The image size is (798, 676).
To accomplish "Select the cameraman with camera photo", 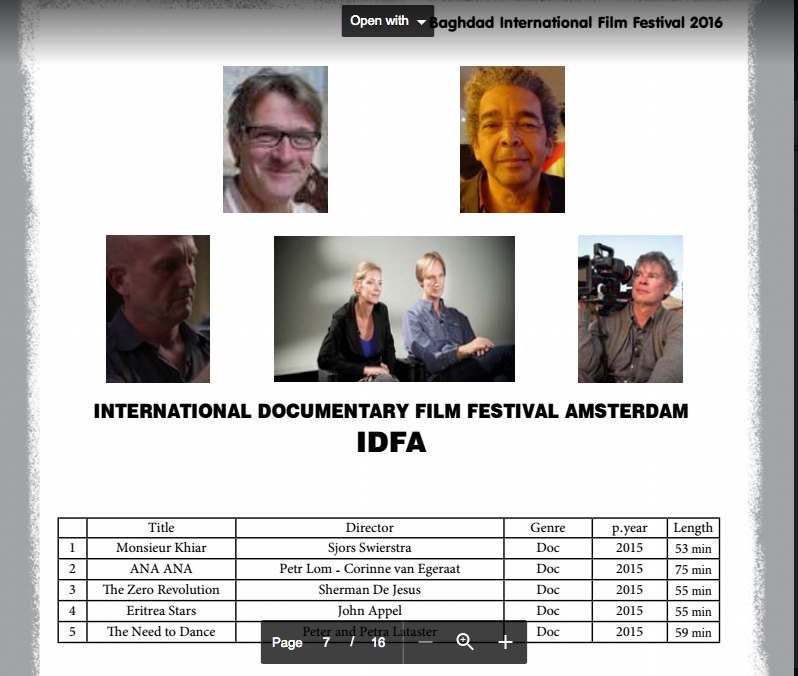I will [x=630, y=309].
